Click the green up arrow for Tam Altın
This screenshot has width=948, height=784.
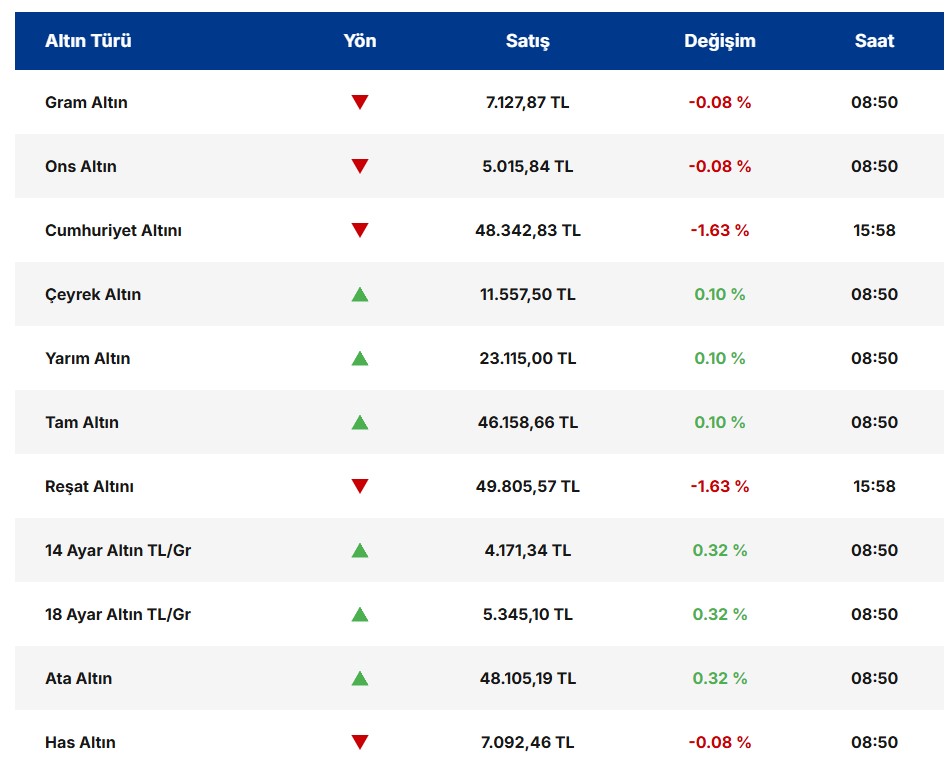[360, 422]
